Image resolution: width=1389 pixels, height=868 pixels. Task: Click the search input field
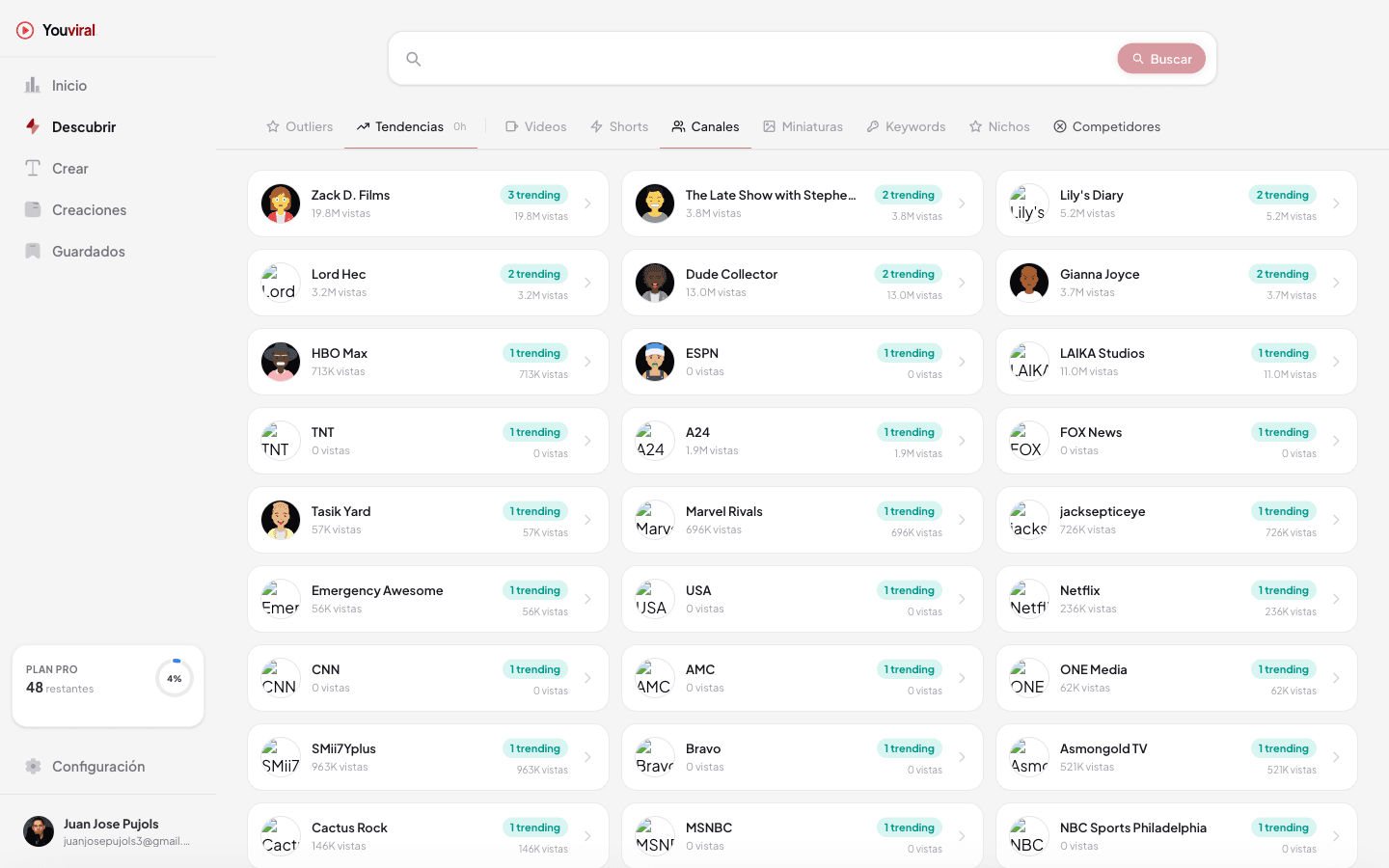tap(767, 59)
